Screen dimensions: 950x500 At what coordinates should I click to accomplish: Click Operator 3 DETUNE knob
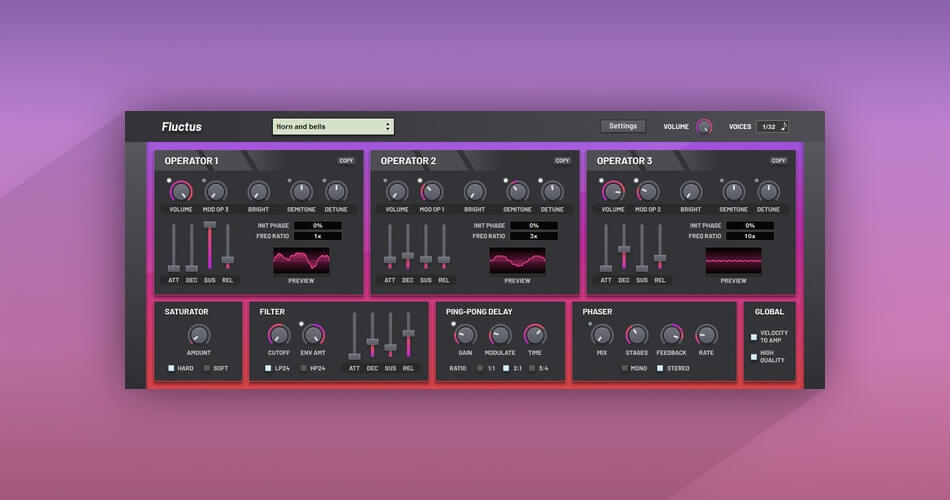pyautogui.click(x=768, y=192)
